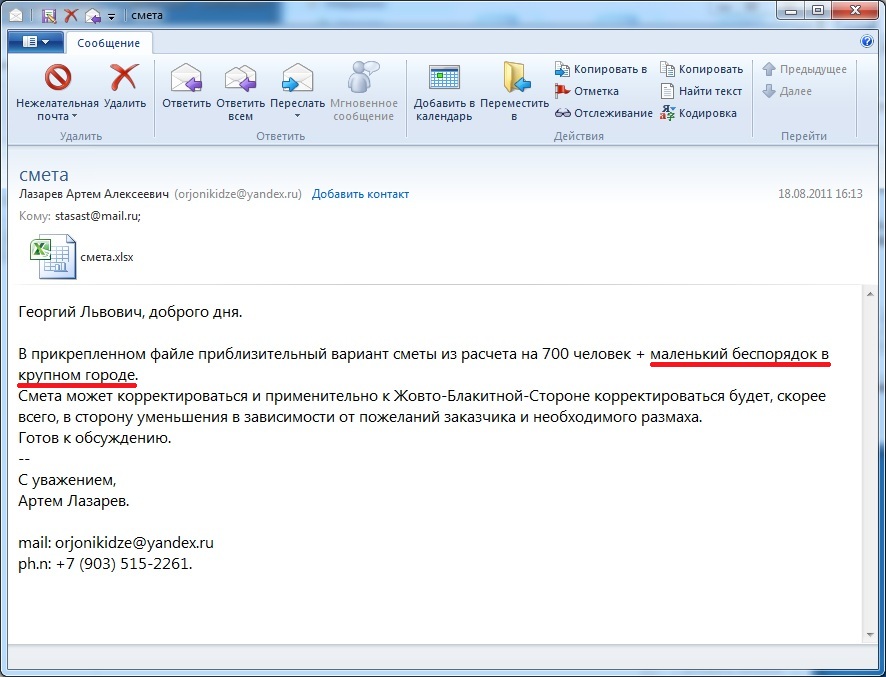Open Найти текст (Find text)

coord(701,91)
